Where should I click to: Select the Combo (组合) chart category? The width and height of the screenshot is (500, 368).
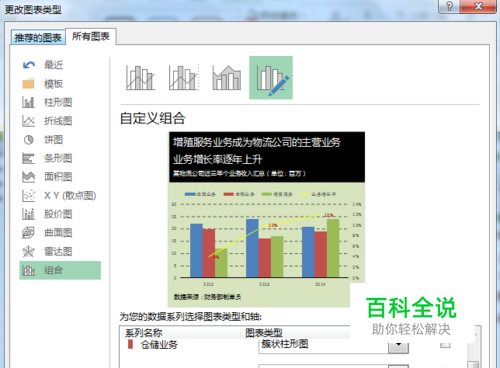point(60,270)
